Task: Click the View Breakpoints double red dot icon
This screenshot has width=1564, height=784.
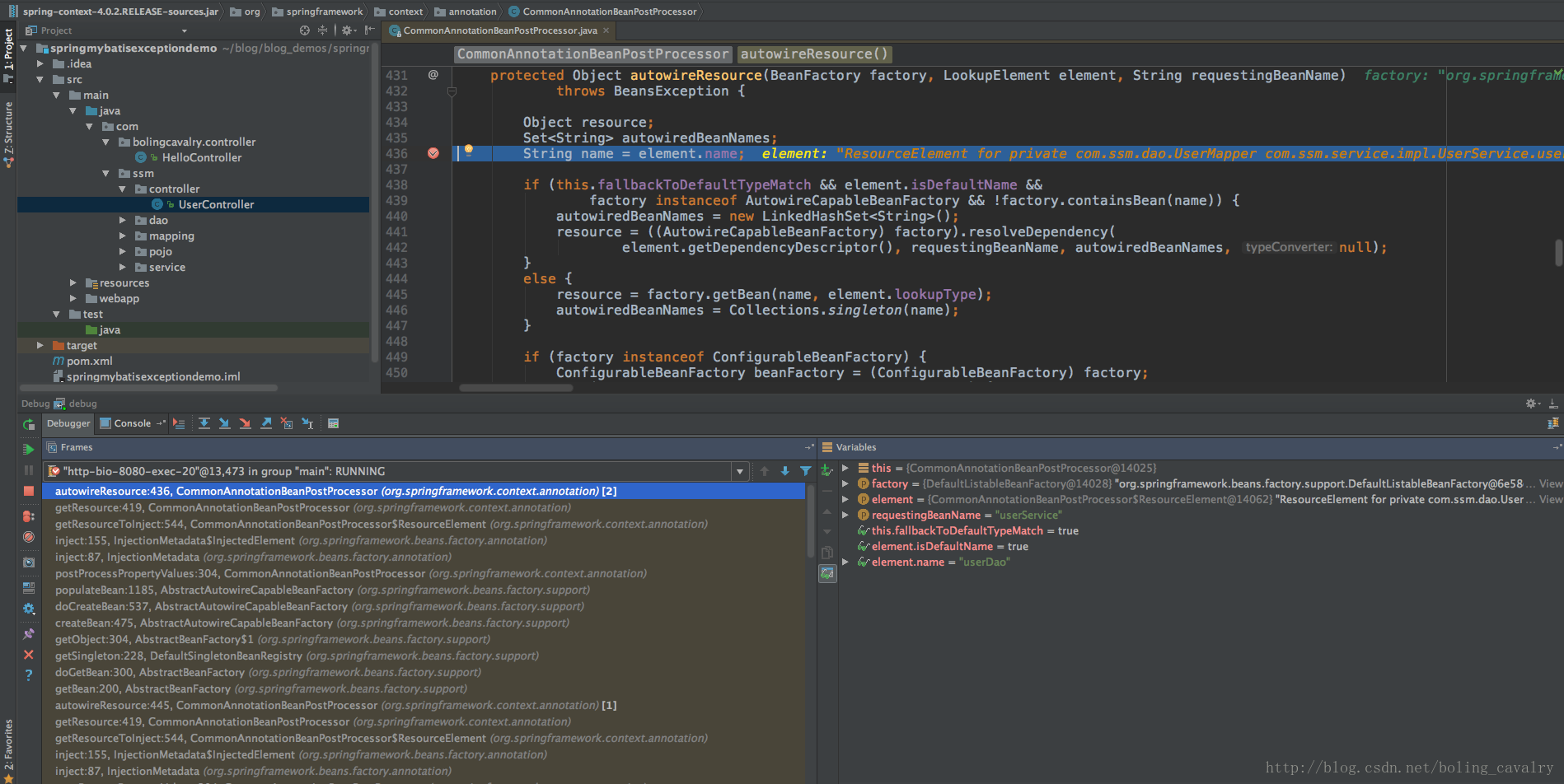Action: pos(29,516)
